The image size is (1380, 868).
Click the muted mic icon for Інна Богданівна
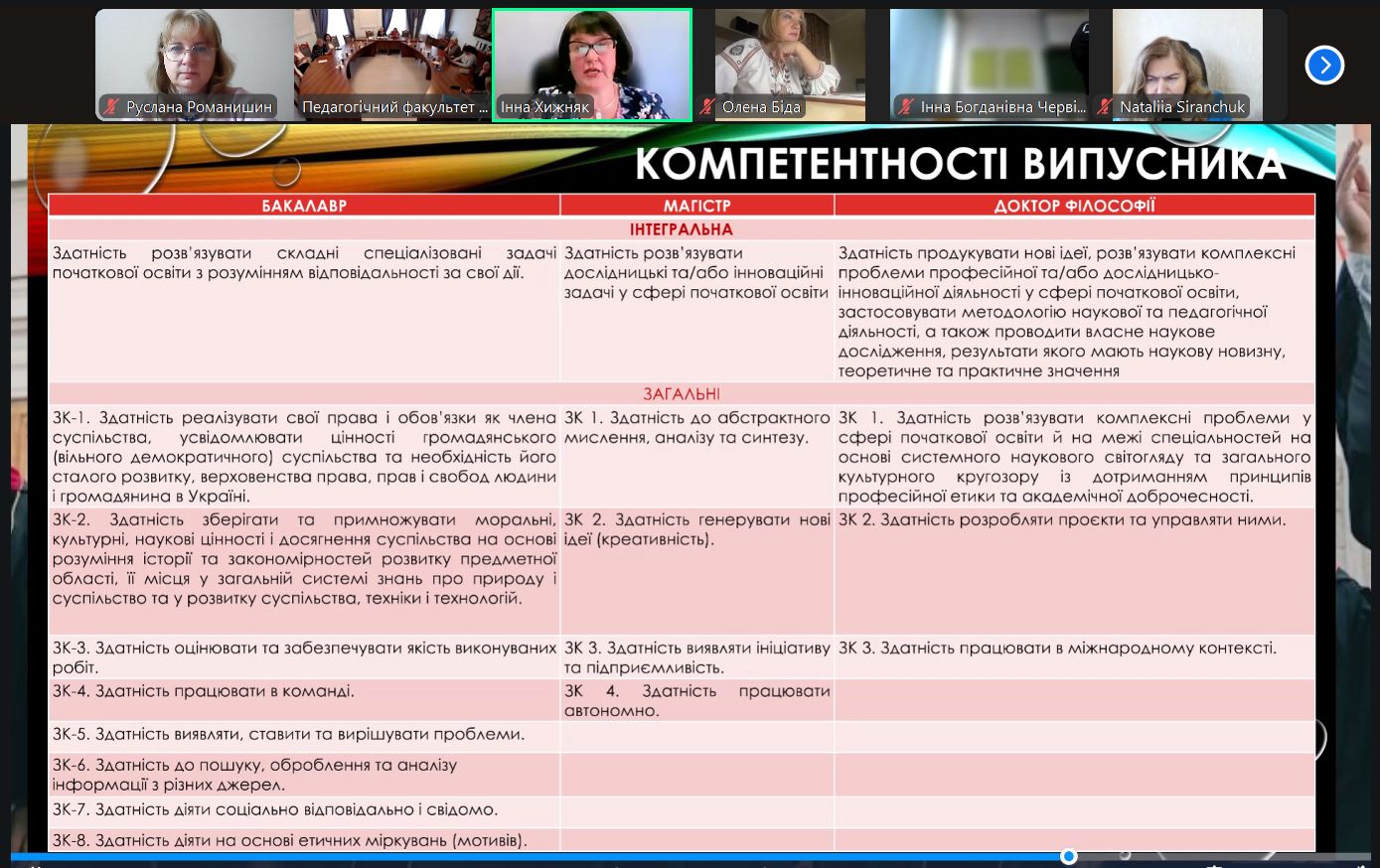click(x=906, y=107)
